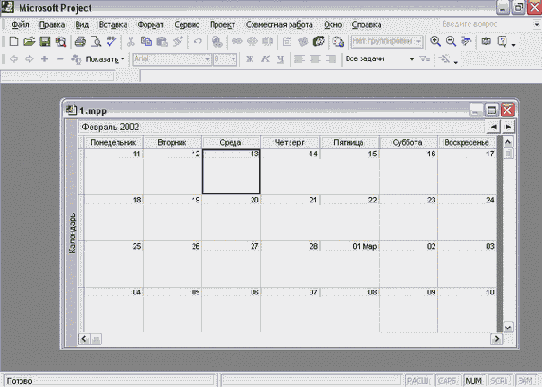Click the calendar vertical scrollbar down arrow

tap(508, 327)
